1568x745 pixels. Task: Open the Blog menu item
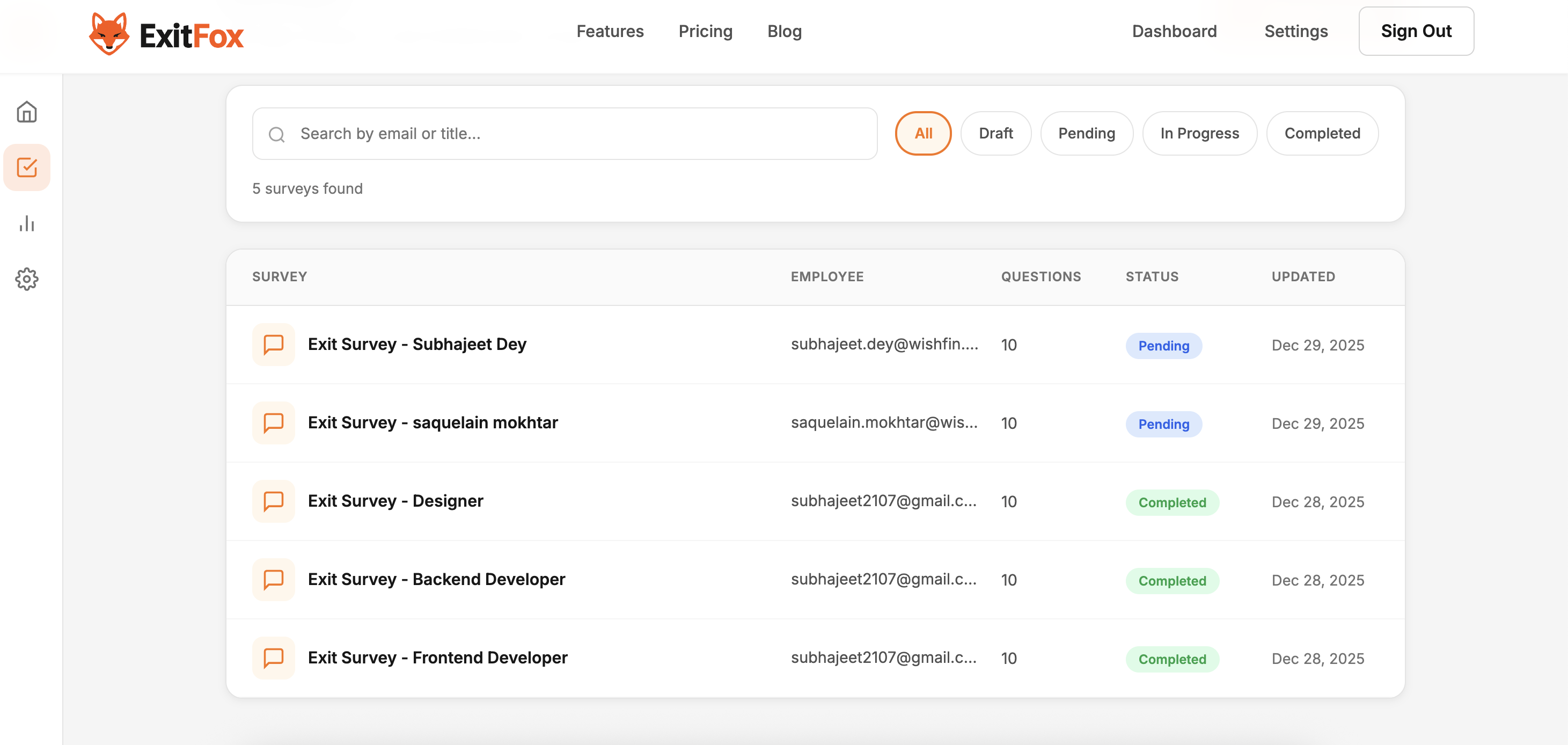coord(784,31)
